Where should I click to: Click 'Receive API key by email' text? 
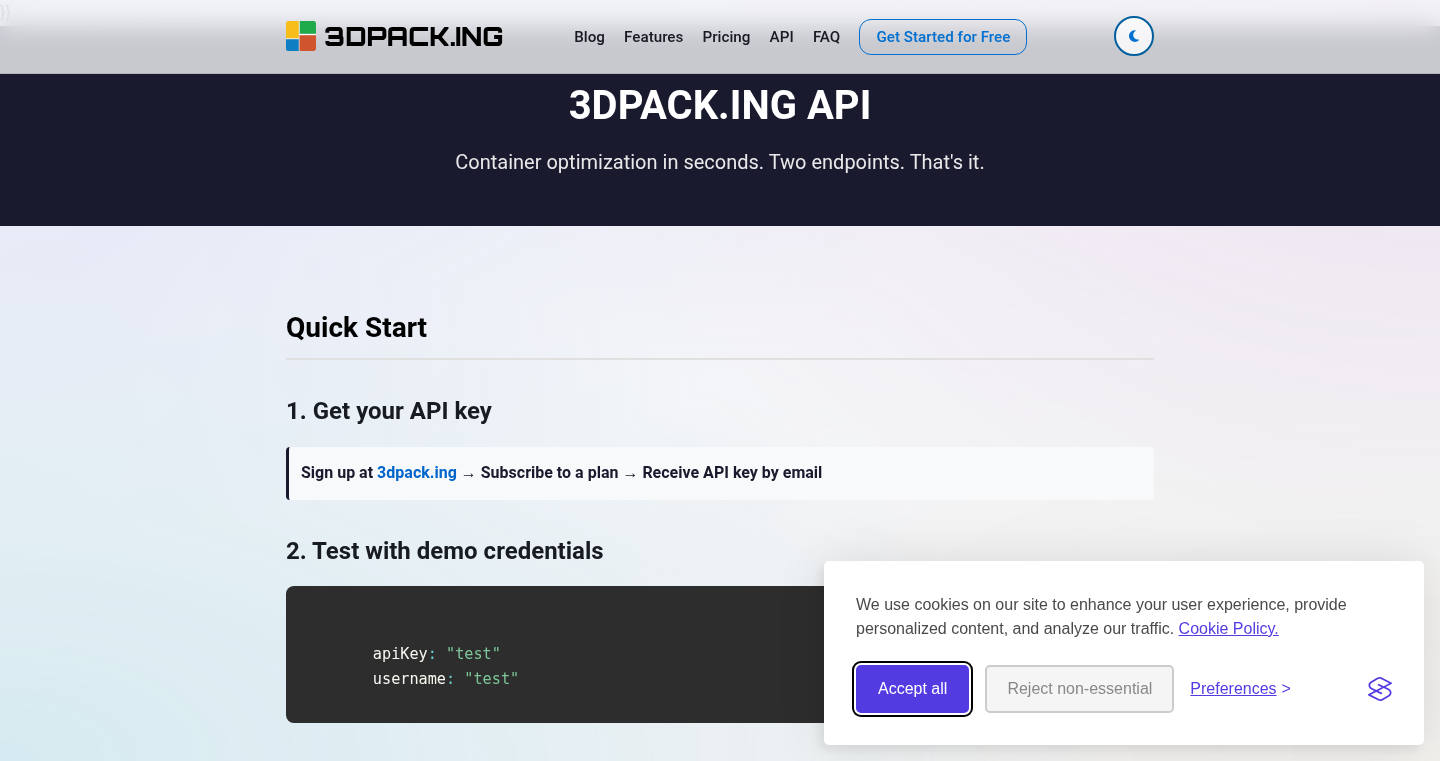(732, 472)
